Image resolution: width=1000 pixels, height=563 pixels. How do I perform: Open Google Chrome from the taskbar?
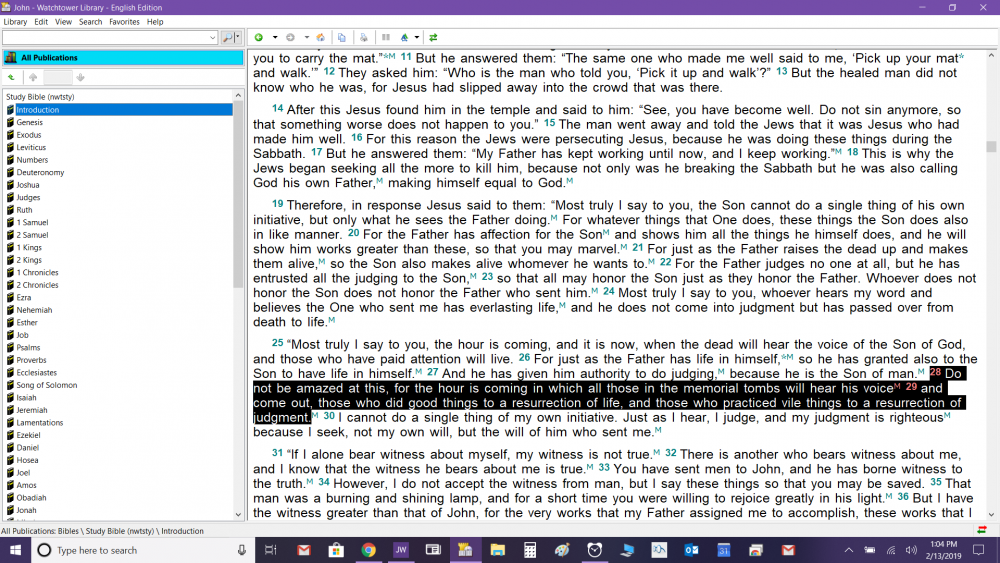[368, 550]
